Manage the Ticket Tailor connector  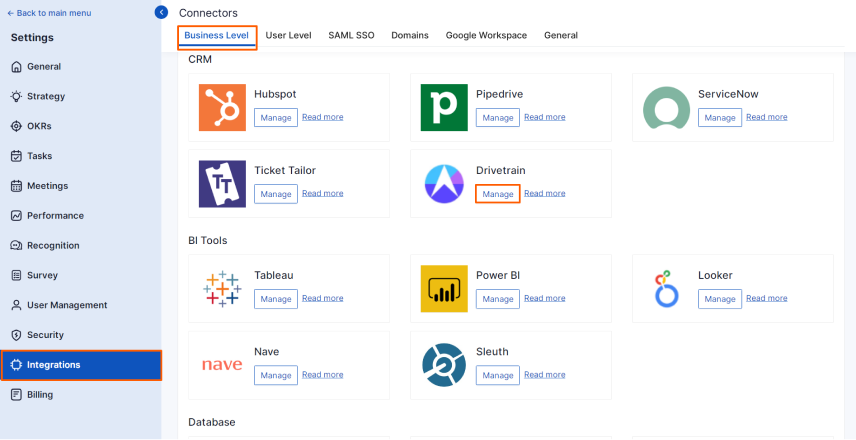point(276,194)
